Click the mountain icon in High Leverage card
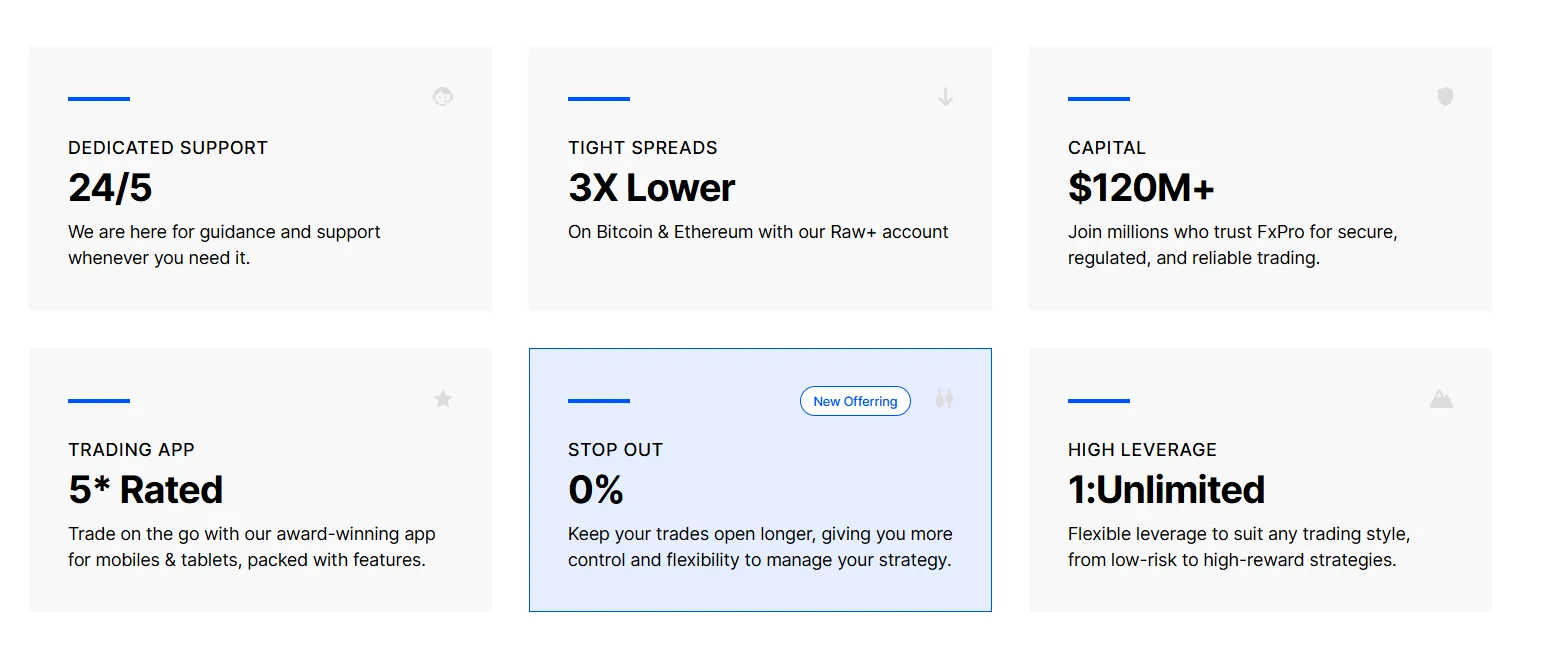The height and width of the screenshot is (646, 1546). pos(1441,399)
